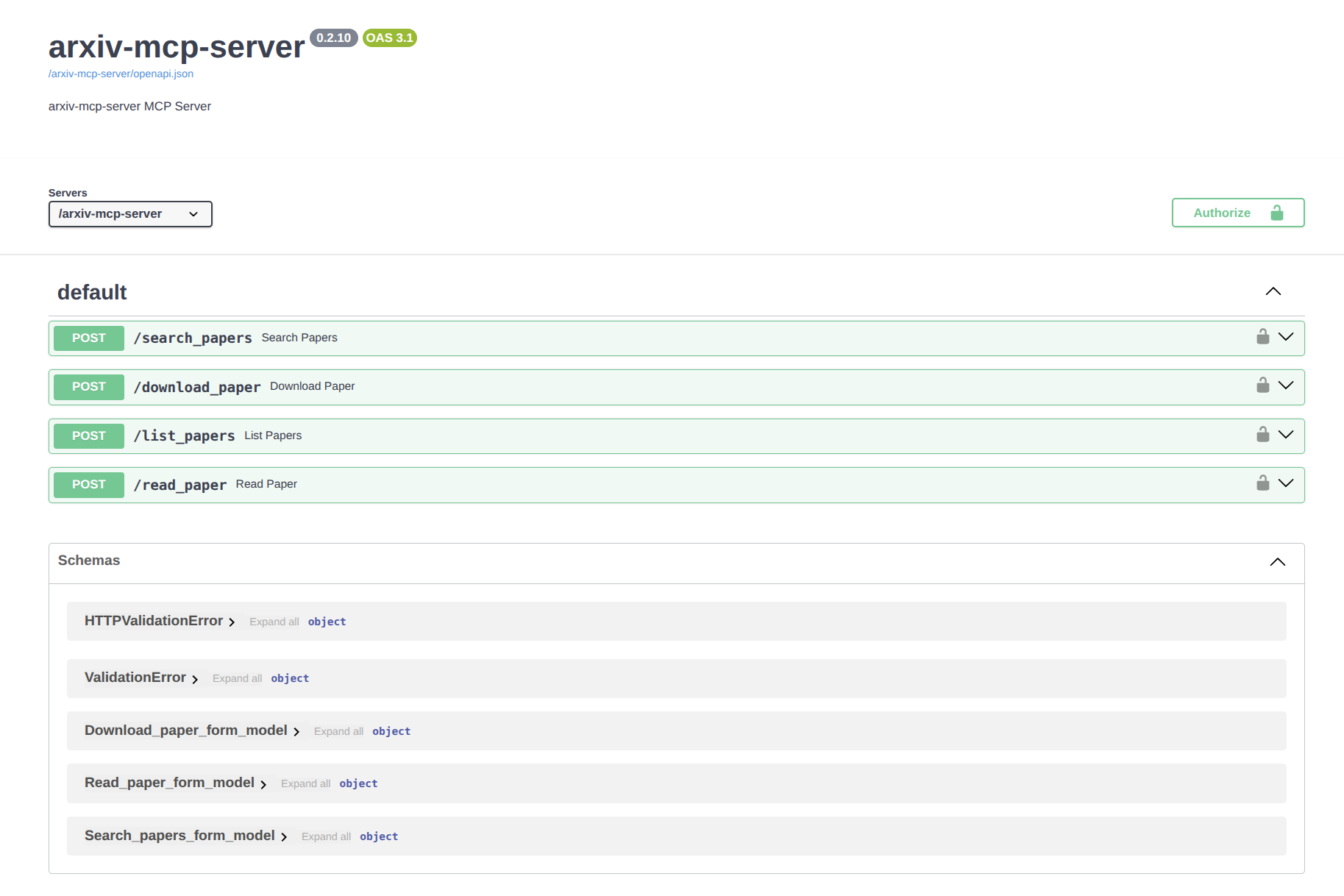Image resolution: width=1344 pixels, height=896 pixels.
Task: Click the /read_paper path text
Action: coord(180,485)
